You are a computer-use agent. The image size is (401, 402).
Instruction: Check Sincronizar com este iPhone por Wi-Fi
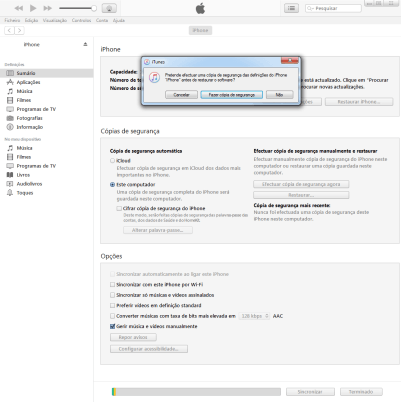112,285
